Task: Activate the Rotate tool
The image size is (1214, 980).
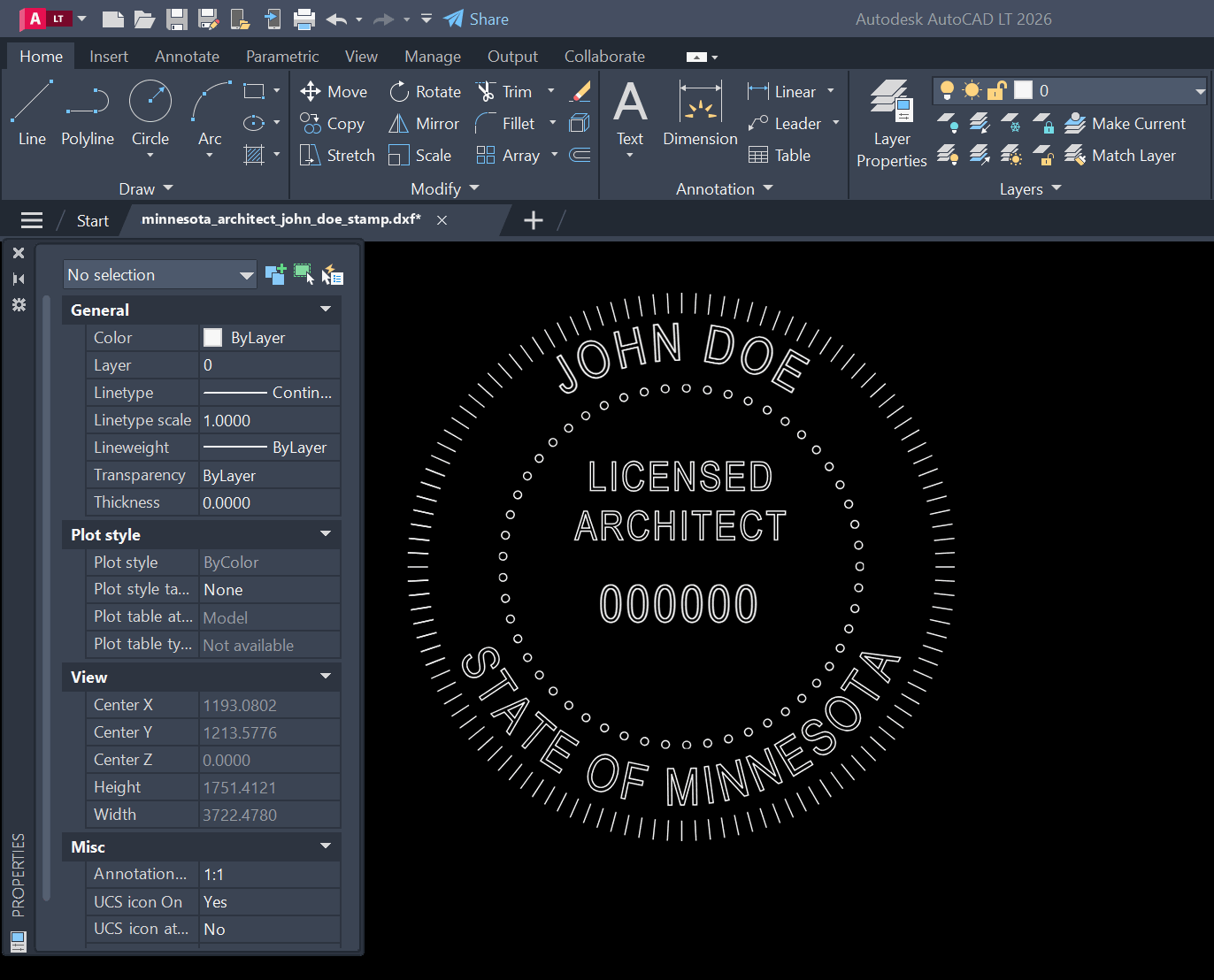Action: 425,91
